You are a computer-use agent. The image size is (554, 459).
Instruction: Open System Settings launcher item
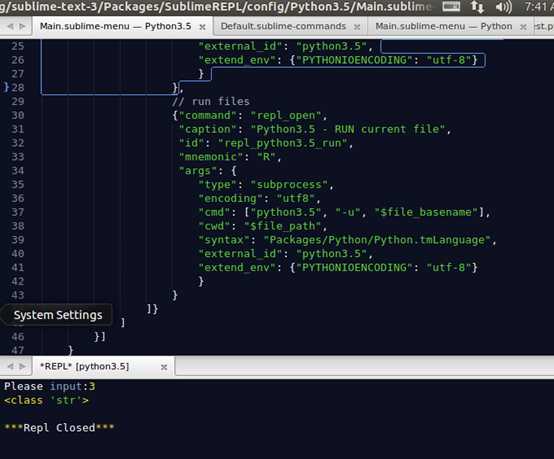click(x=58, y=315)
